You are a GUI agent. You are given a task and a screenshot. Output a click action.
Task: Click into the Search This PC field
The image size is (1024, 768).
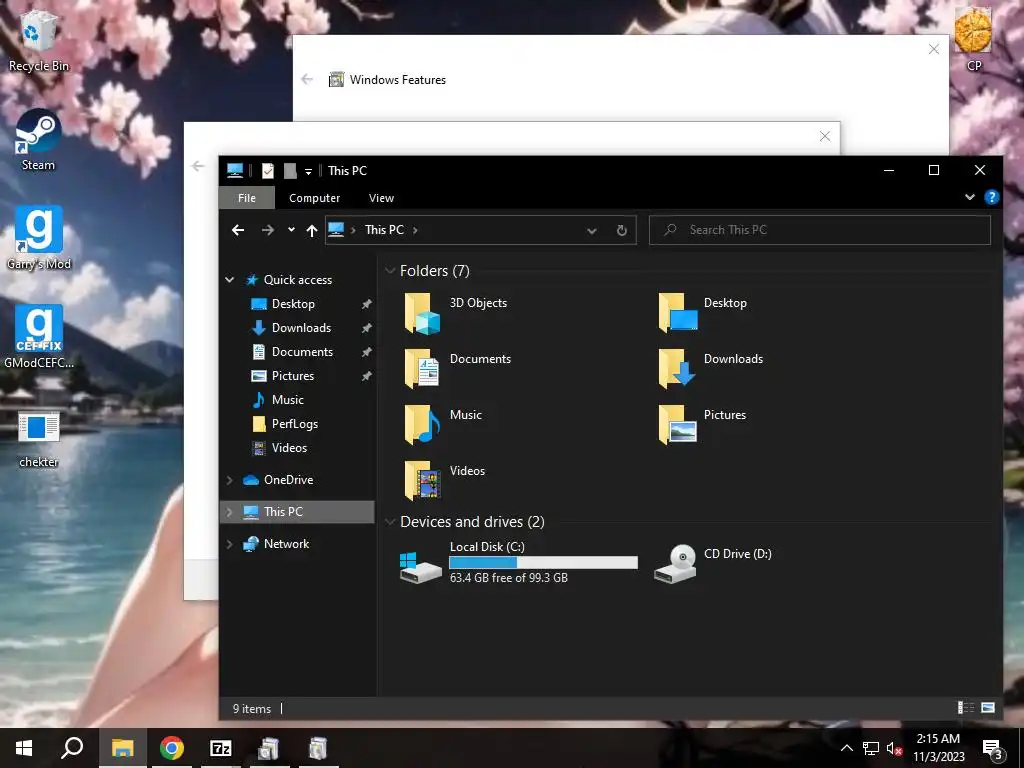(820, 230)
